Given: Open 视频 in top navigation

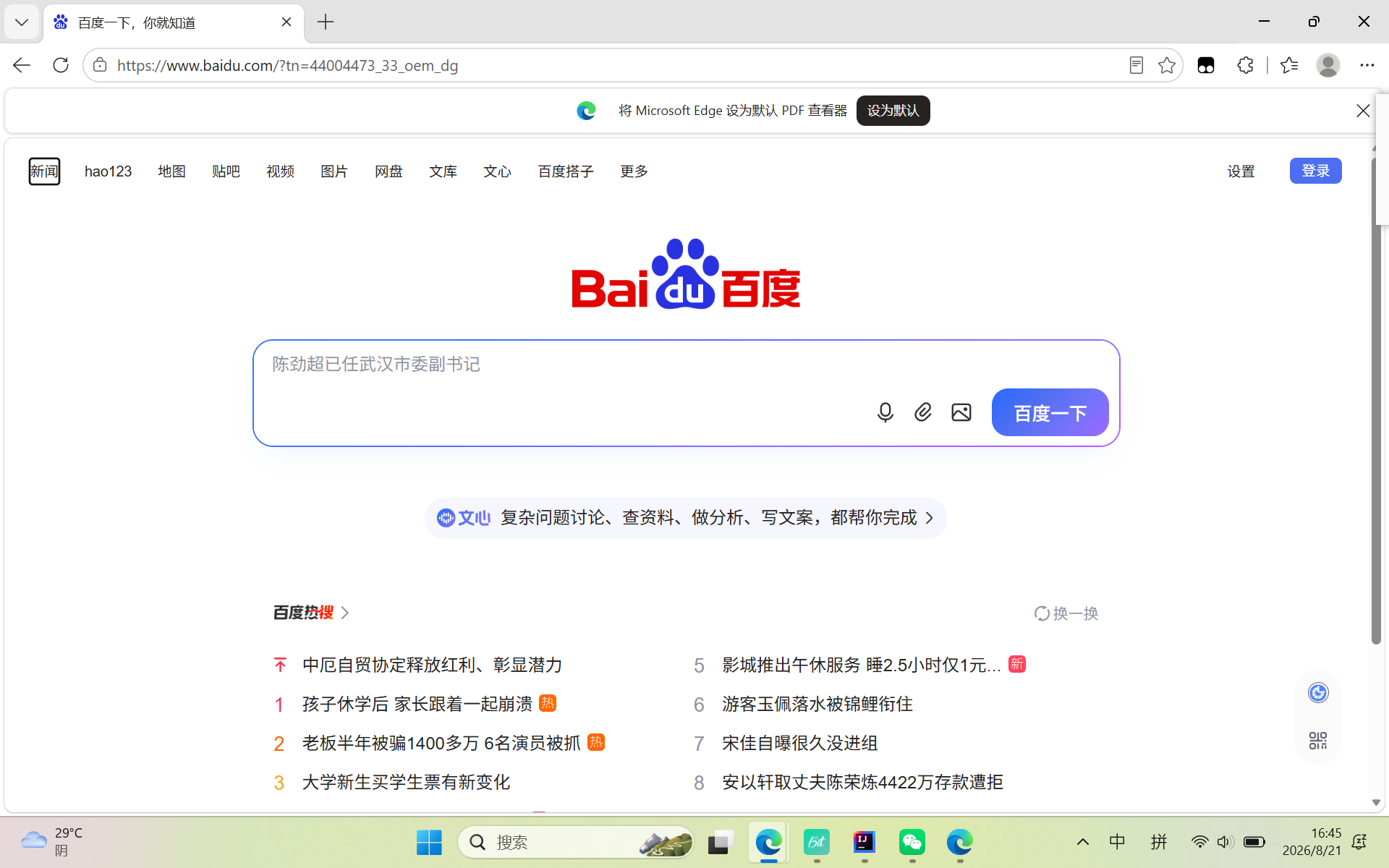Looking at the screenshot, I should coord(280,171).
